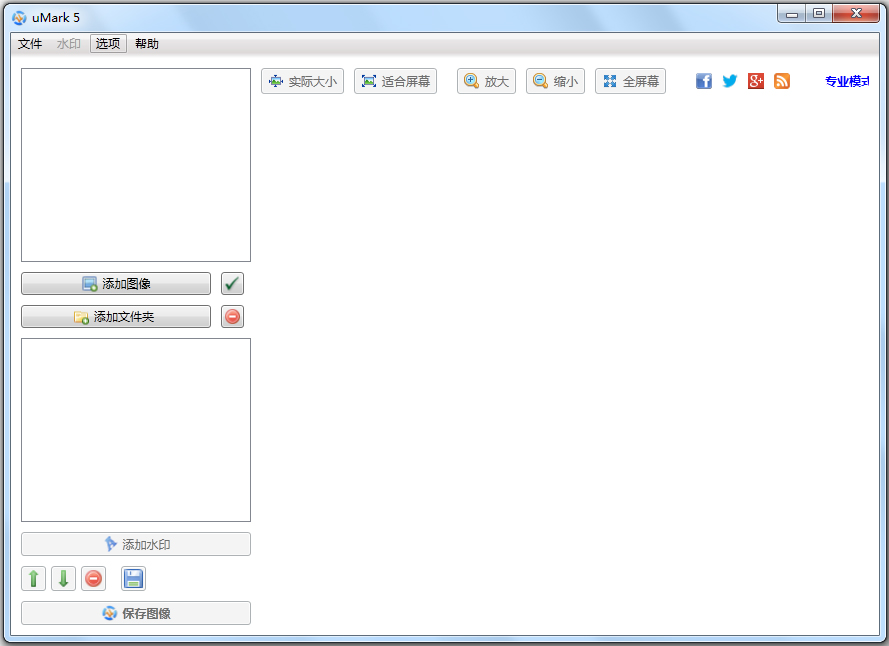Move watermark up with green up arrow
This screenshot has height=646, width=889.
pyautogui.click(x=33, y=579)
